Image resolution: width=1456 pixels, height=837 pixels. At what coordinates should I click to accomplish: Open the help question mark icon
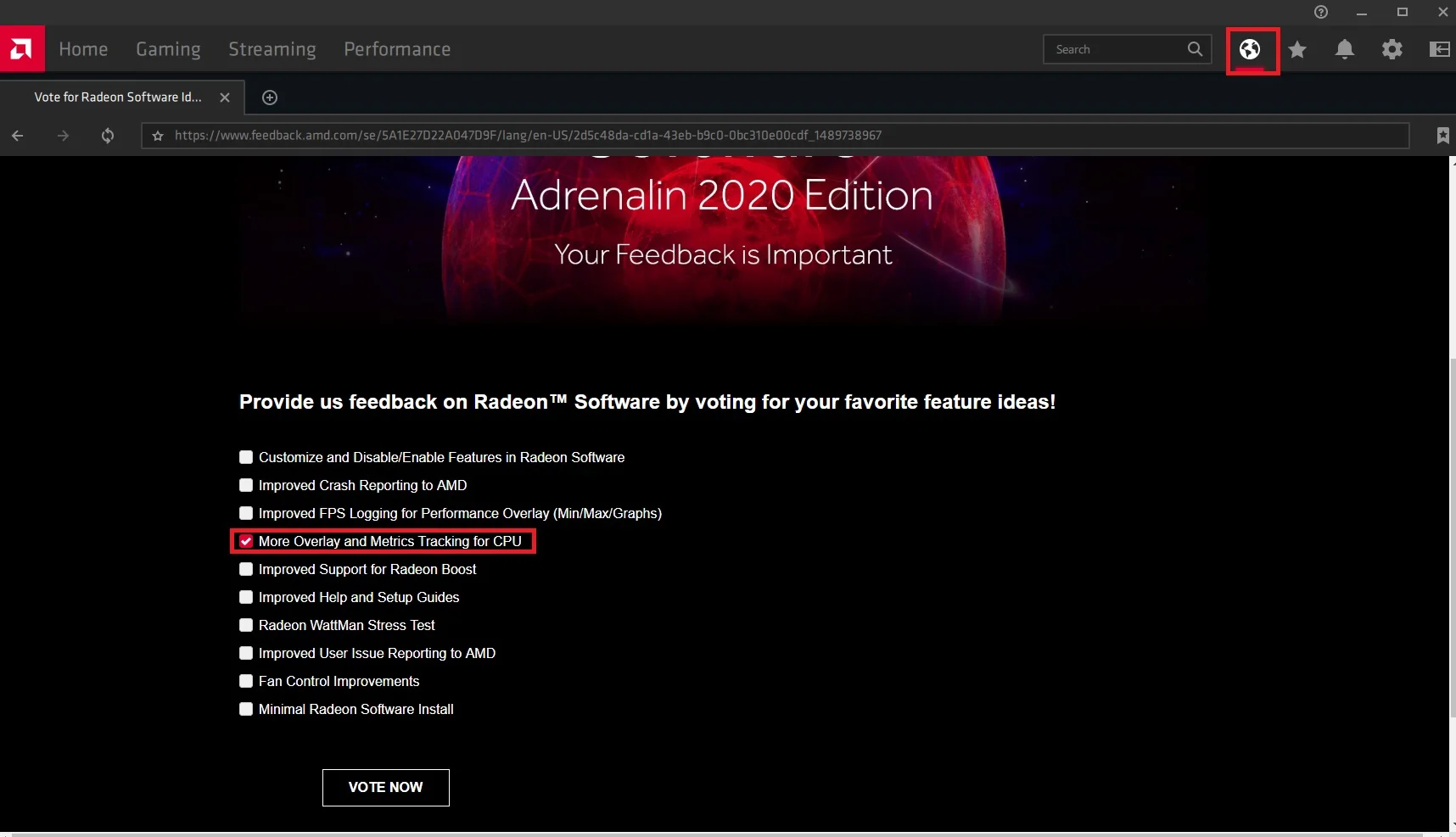tap(1321, 12)
